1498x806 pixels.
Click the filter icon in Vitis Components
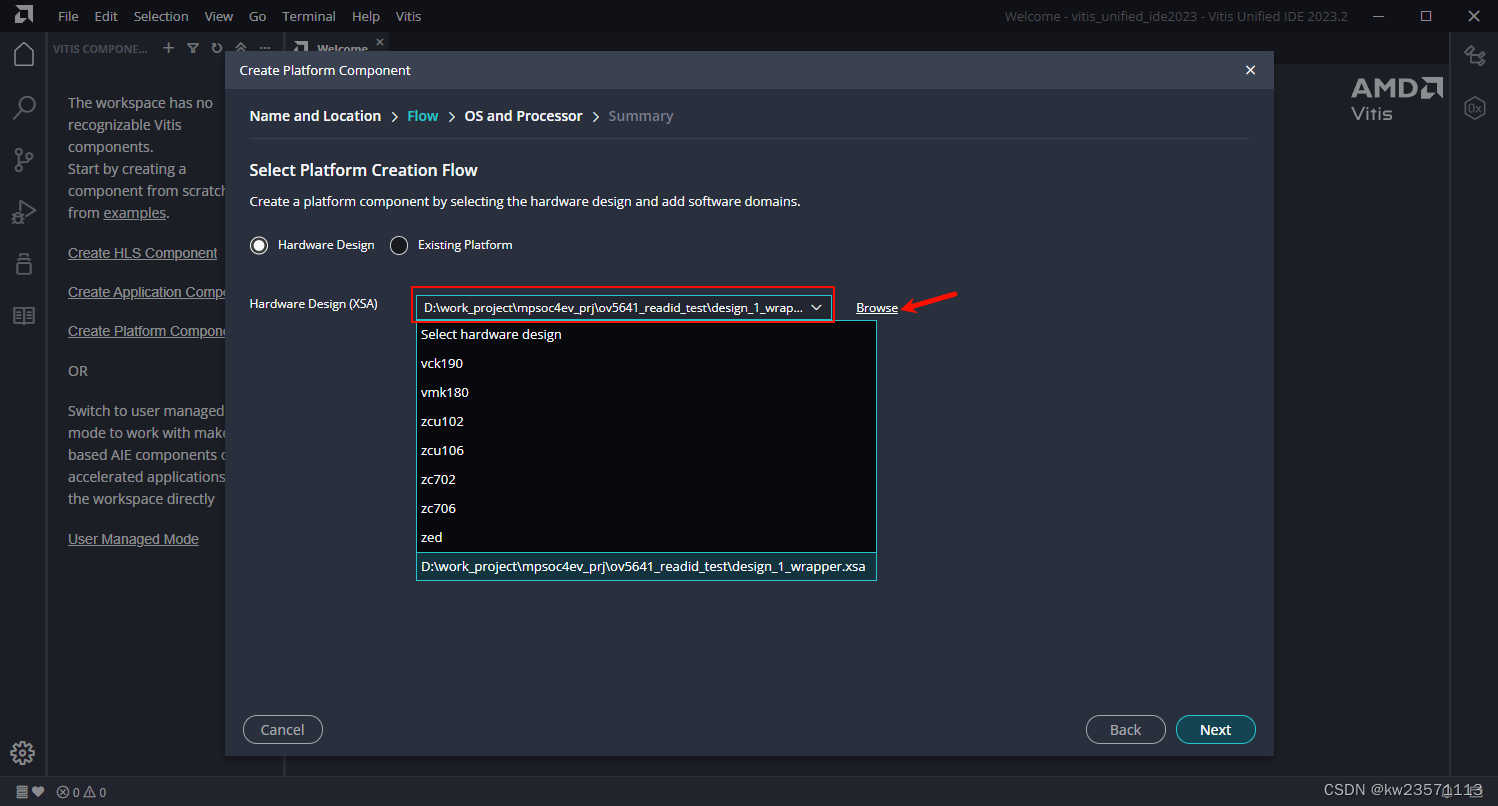click(192, 48)
